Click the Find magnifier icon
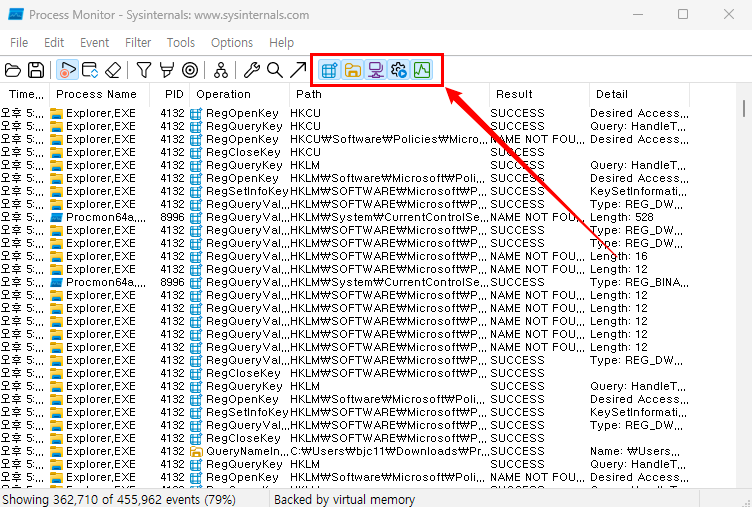752x507 pixels. point(274,70)
